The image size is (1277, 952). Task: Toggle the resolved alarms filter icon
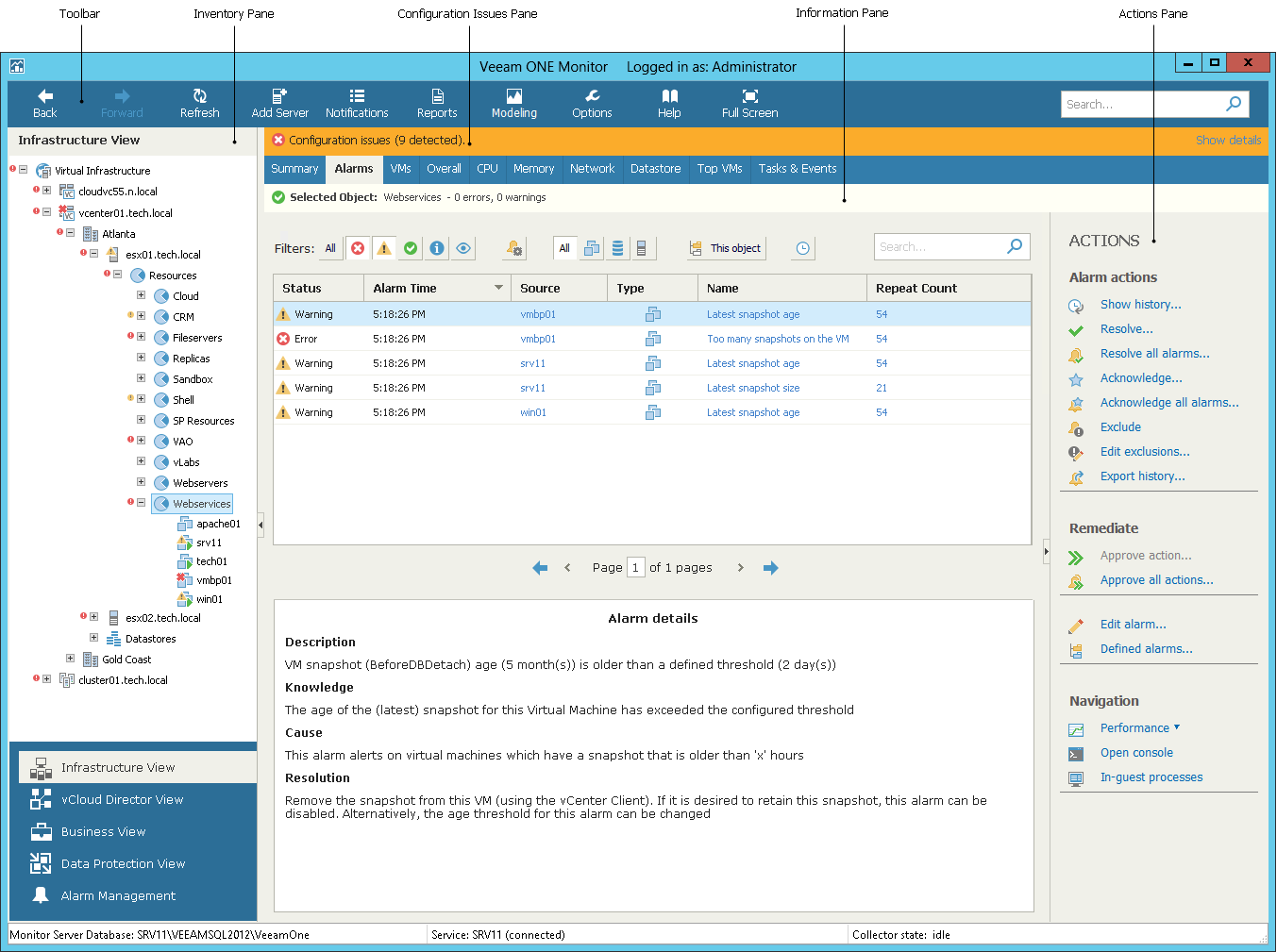(411, 248)
